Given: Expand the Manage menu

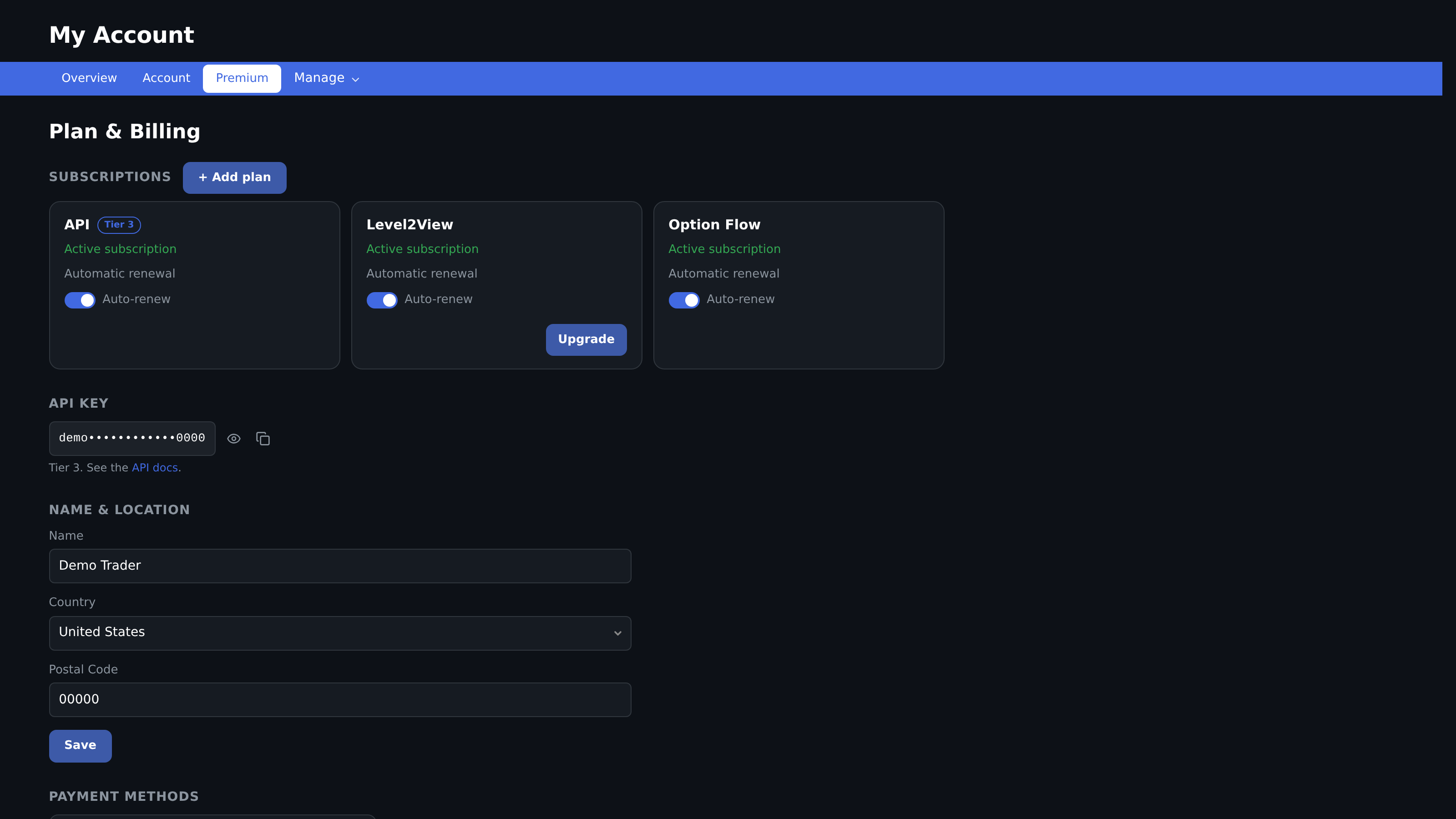Looking at the screenshot, I should [327, 78].
